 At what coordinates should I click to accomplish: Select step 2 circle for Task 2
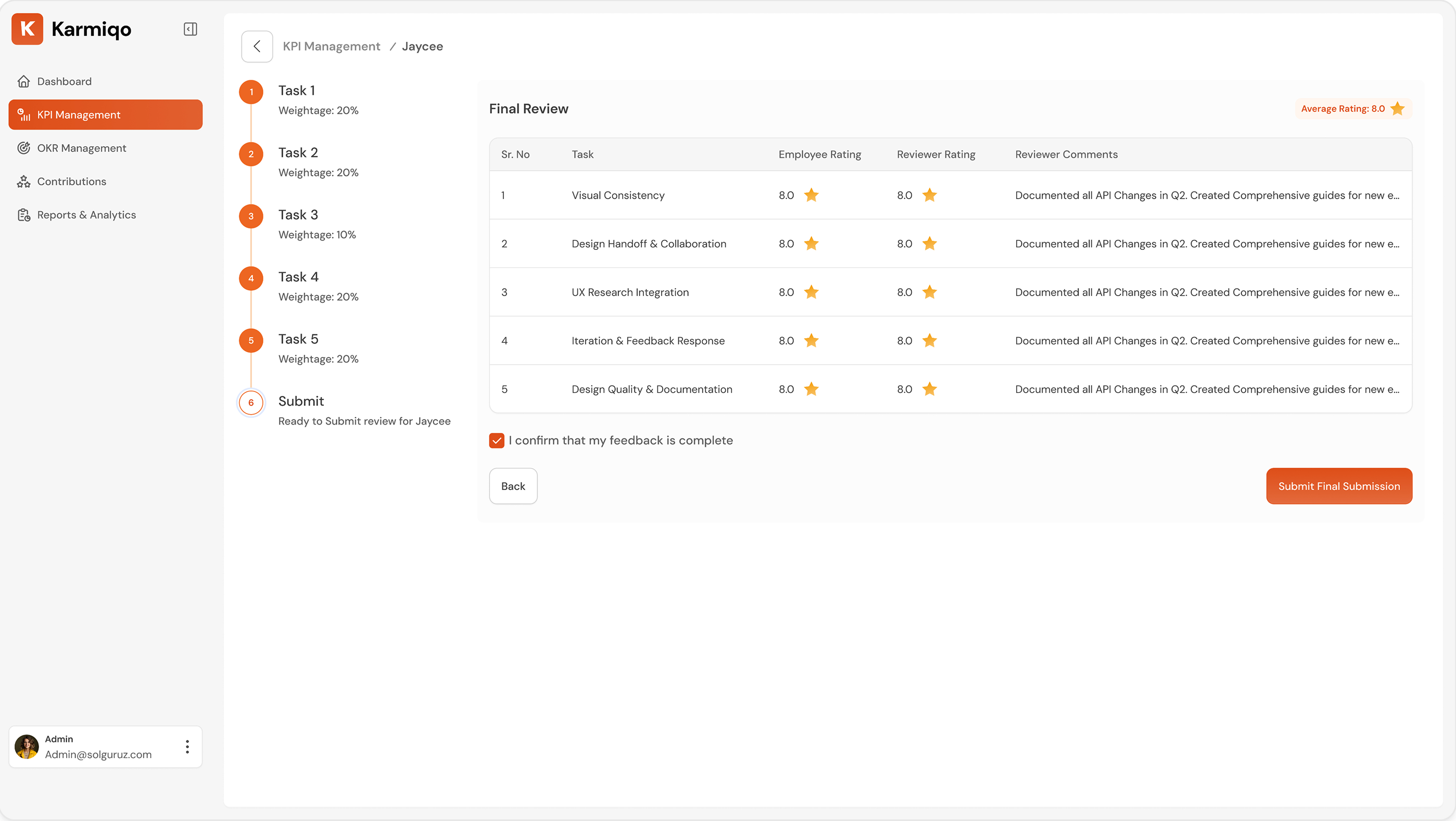(251, 154)
